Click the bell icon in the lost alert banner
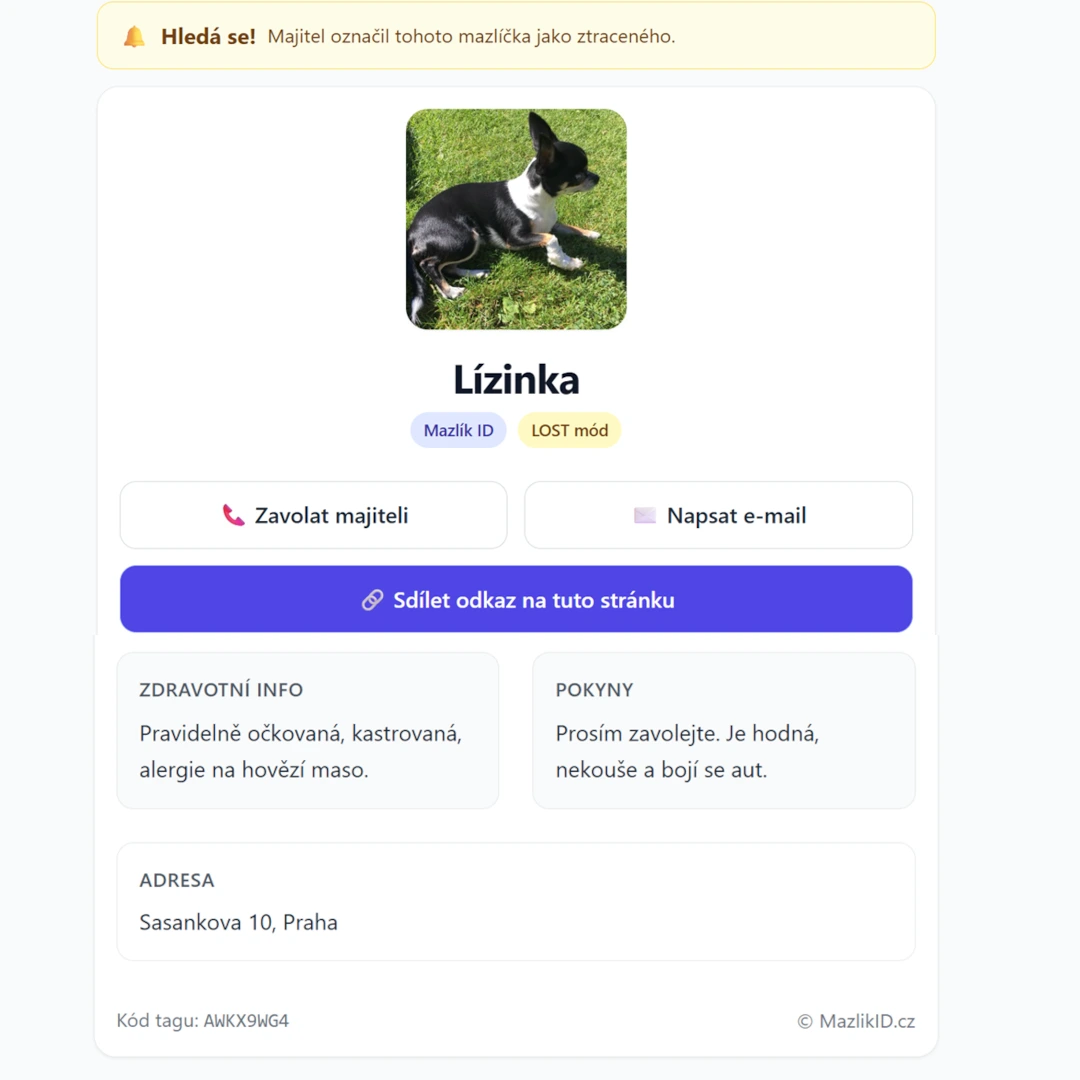The height and width of the screenshot is (1080, 1080). point(134,37)
